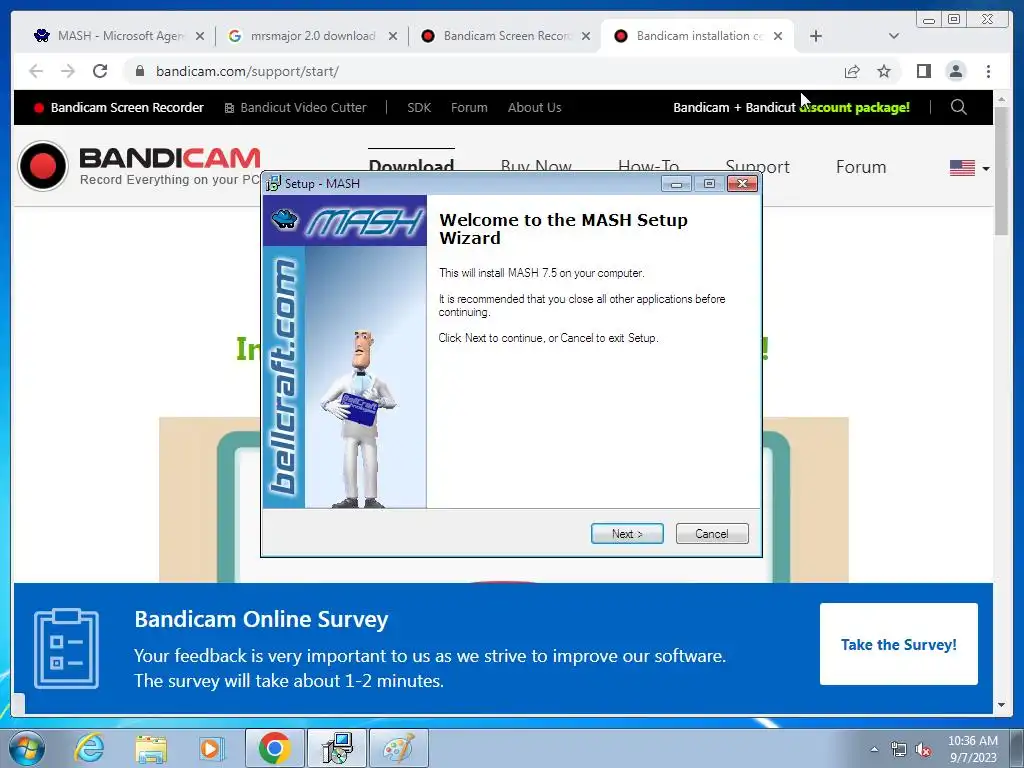1024x768 pixels.
Task: Click the share page icon in Chrome
Action: coord(852,71)
